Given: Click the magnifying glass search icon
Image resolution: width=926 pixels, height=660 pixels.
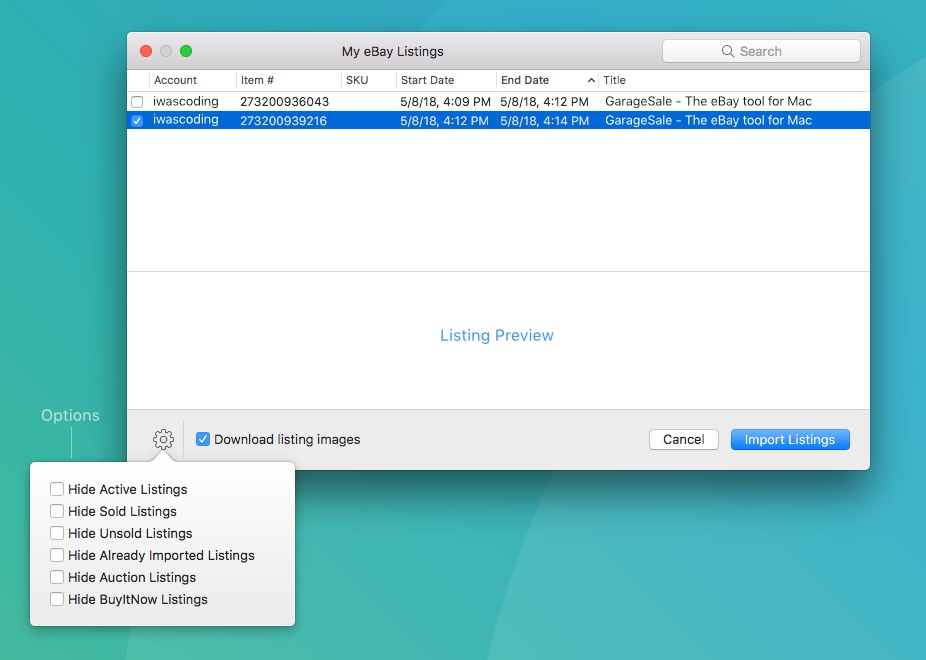Looking at the screenshot, I should coord(728,51).
